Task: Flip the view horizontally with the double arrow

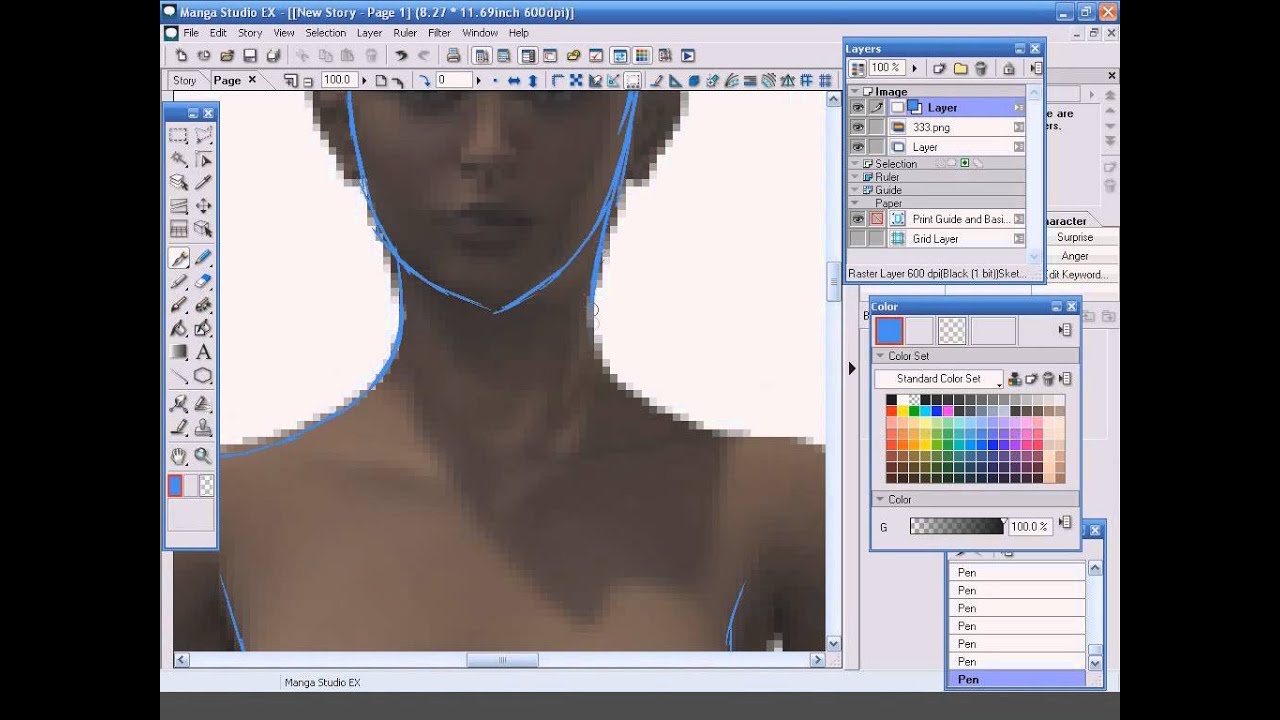Action: [x=514, y=80]
